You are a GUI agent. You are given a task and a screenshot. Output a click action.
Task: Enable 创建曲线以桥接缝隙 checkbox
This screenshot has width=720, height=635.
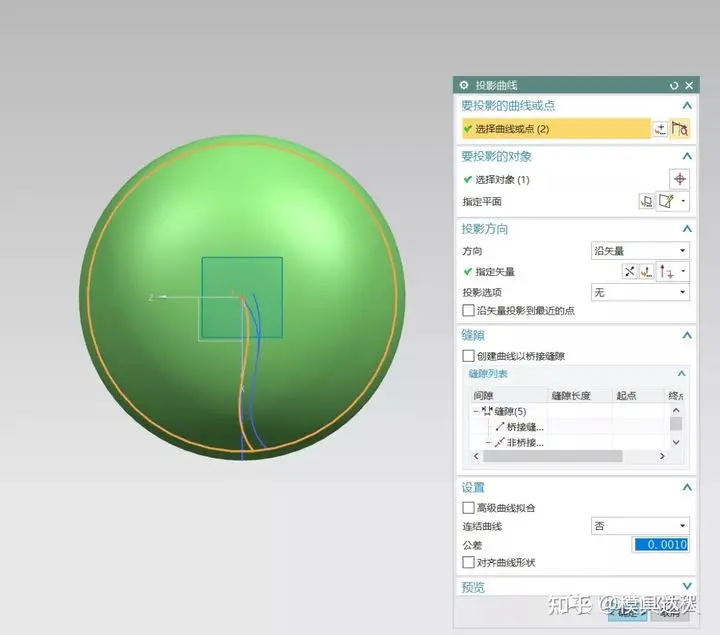[468, 356]
